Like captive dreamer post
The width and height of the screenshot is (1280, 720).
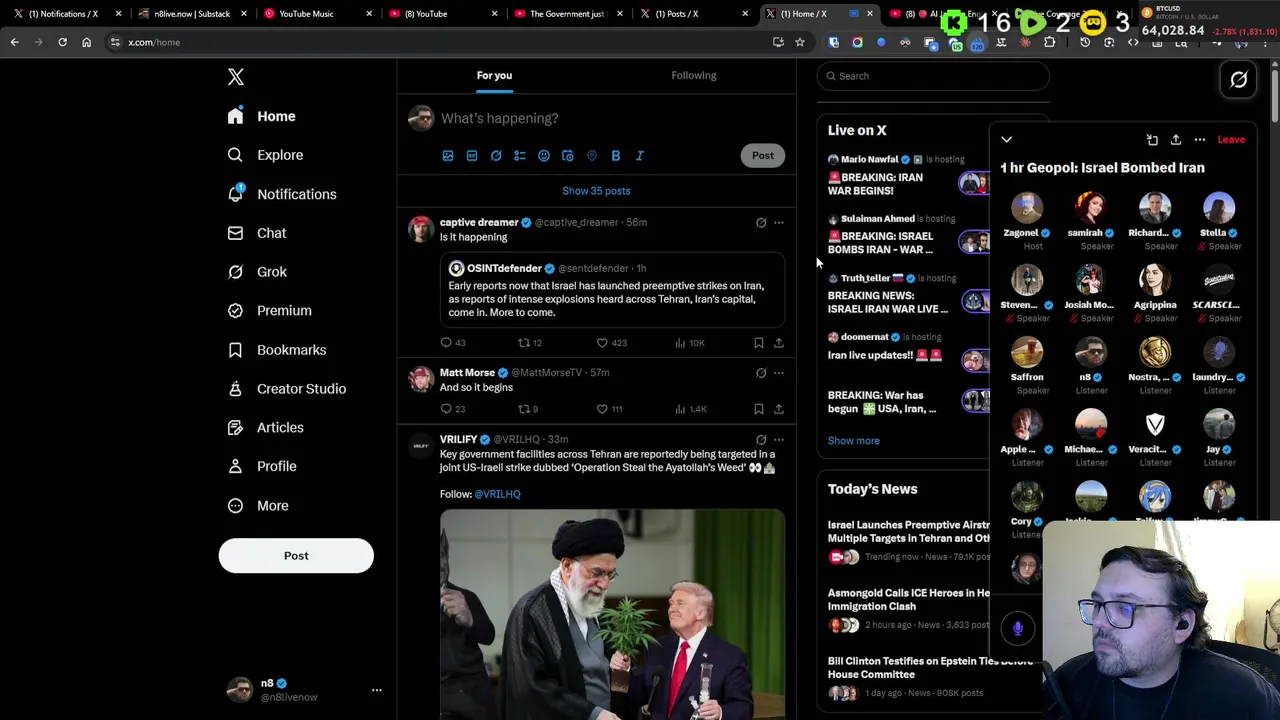point(611,343)
